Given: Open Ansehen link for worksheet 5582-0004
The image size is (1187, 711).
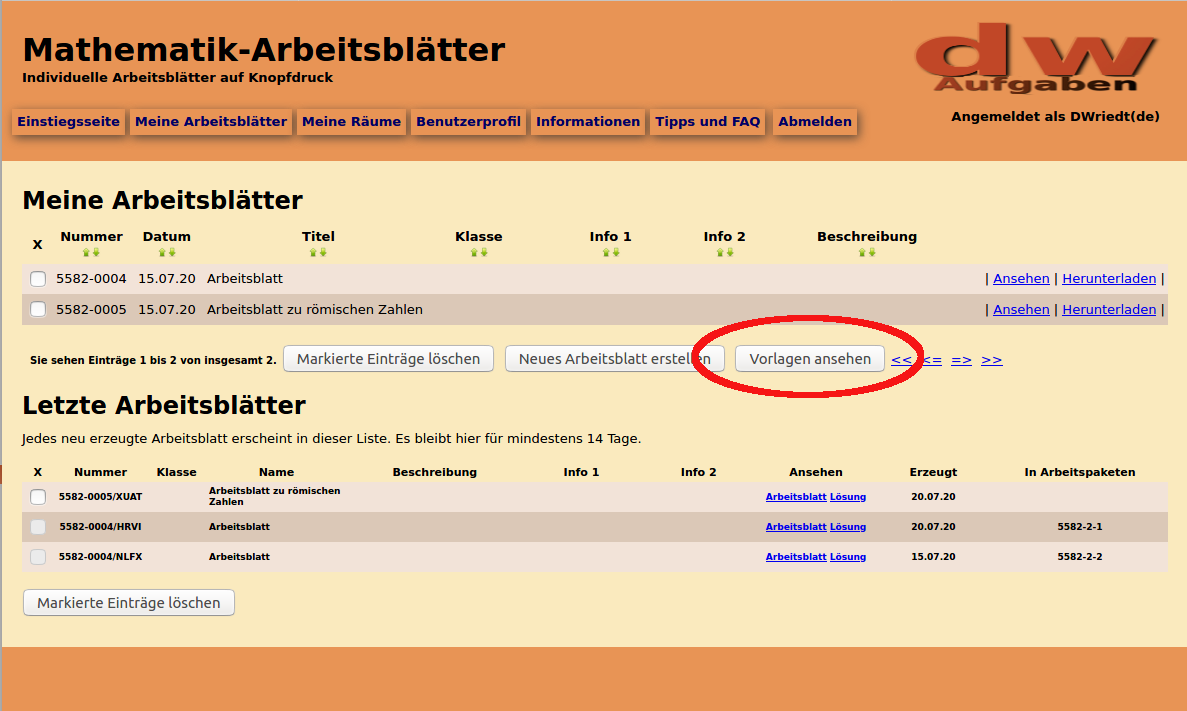Looking at the screenshot, I should (x=1021, y=279).
